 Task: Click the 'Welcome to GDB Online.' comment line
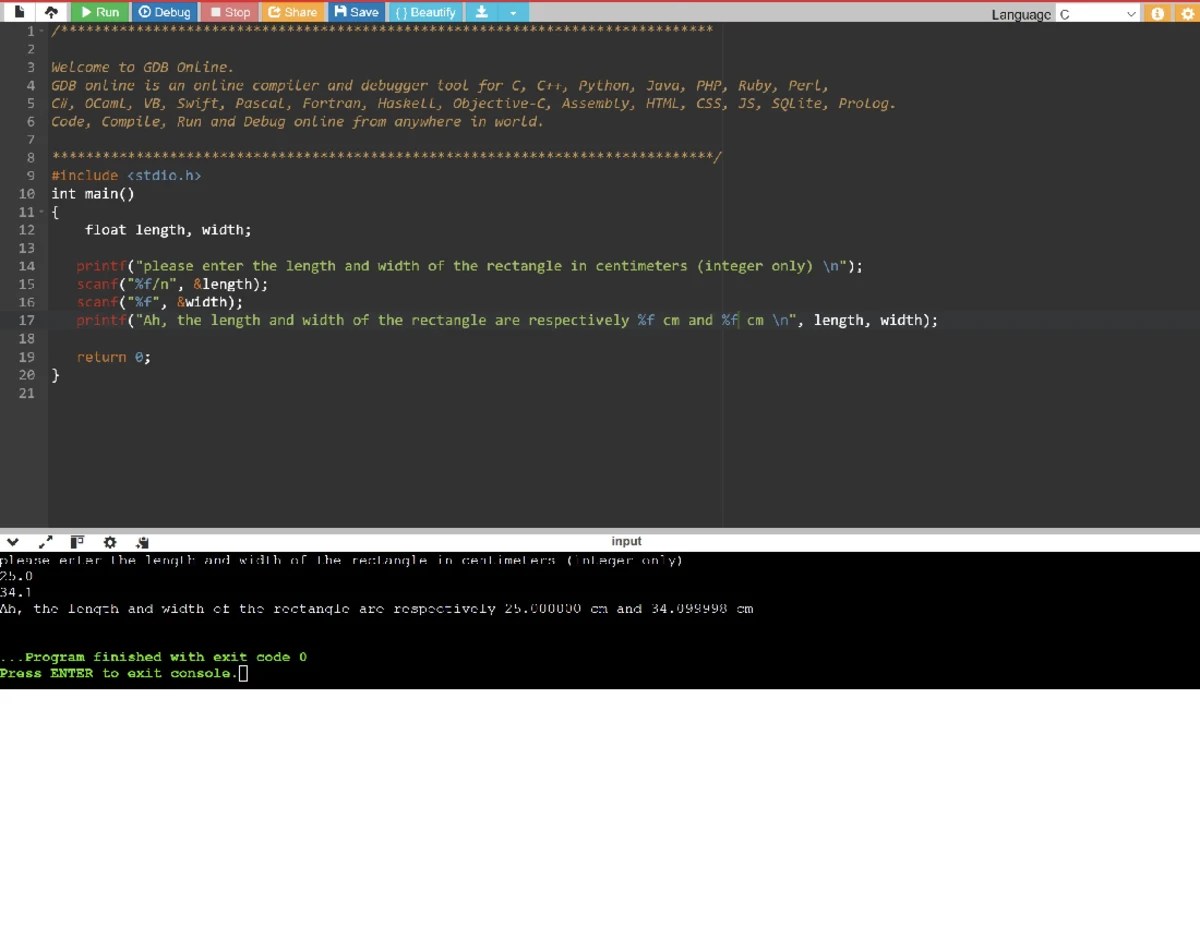tap(143, 67)
